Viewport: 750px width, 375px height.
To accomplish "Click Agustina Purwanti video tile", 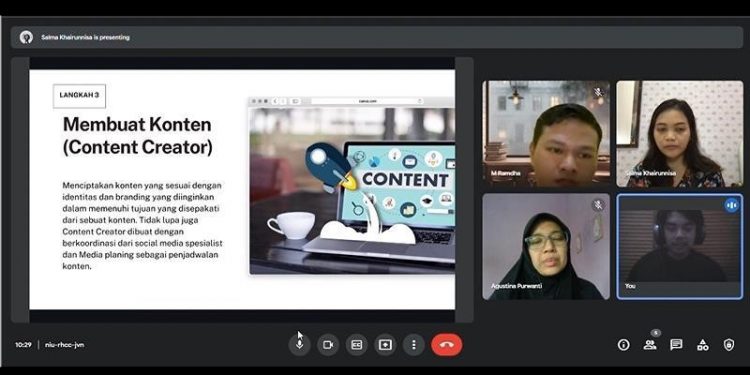I will click(x=546, y=246).
